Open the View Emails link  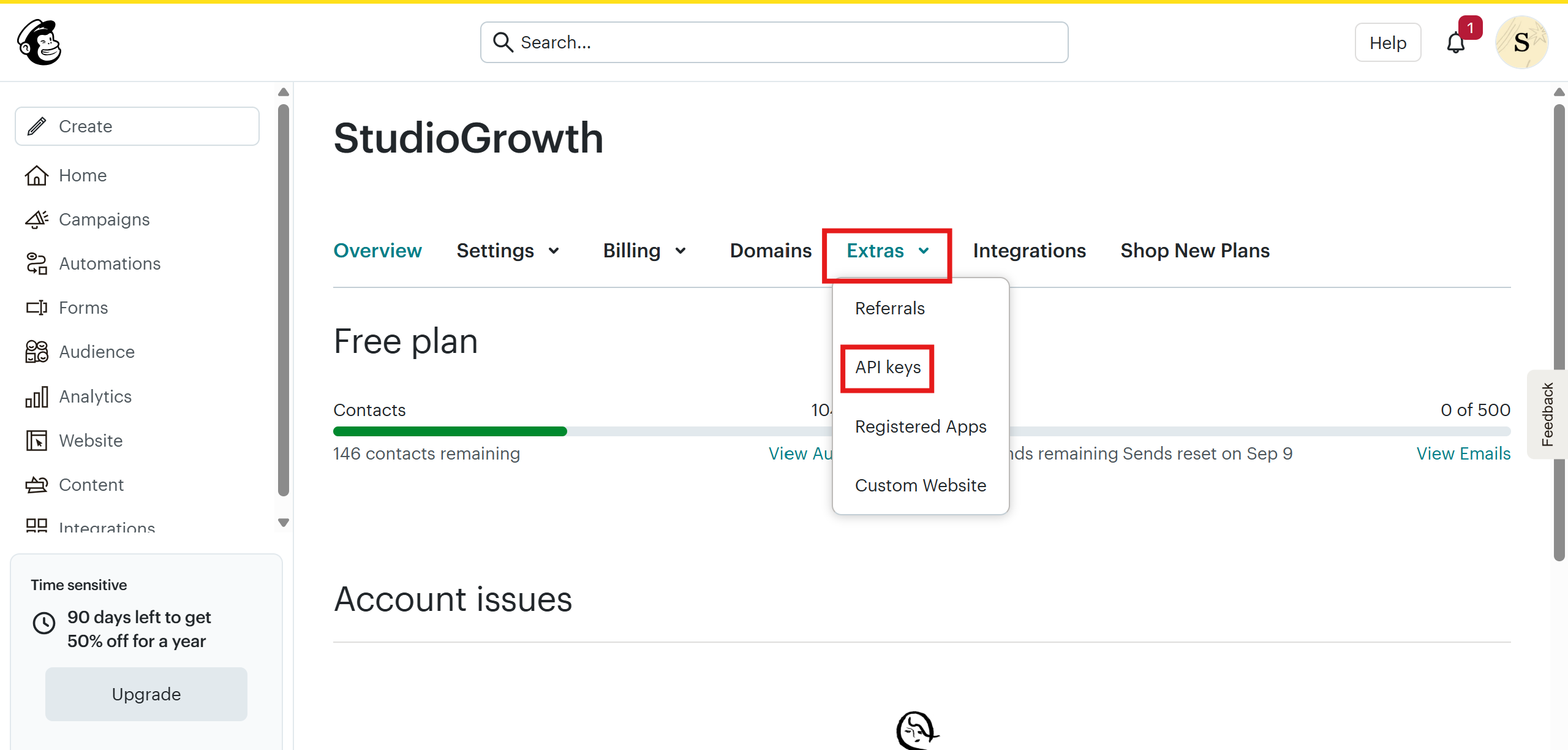click(x=1463, y=453)
